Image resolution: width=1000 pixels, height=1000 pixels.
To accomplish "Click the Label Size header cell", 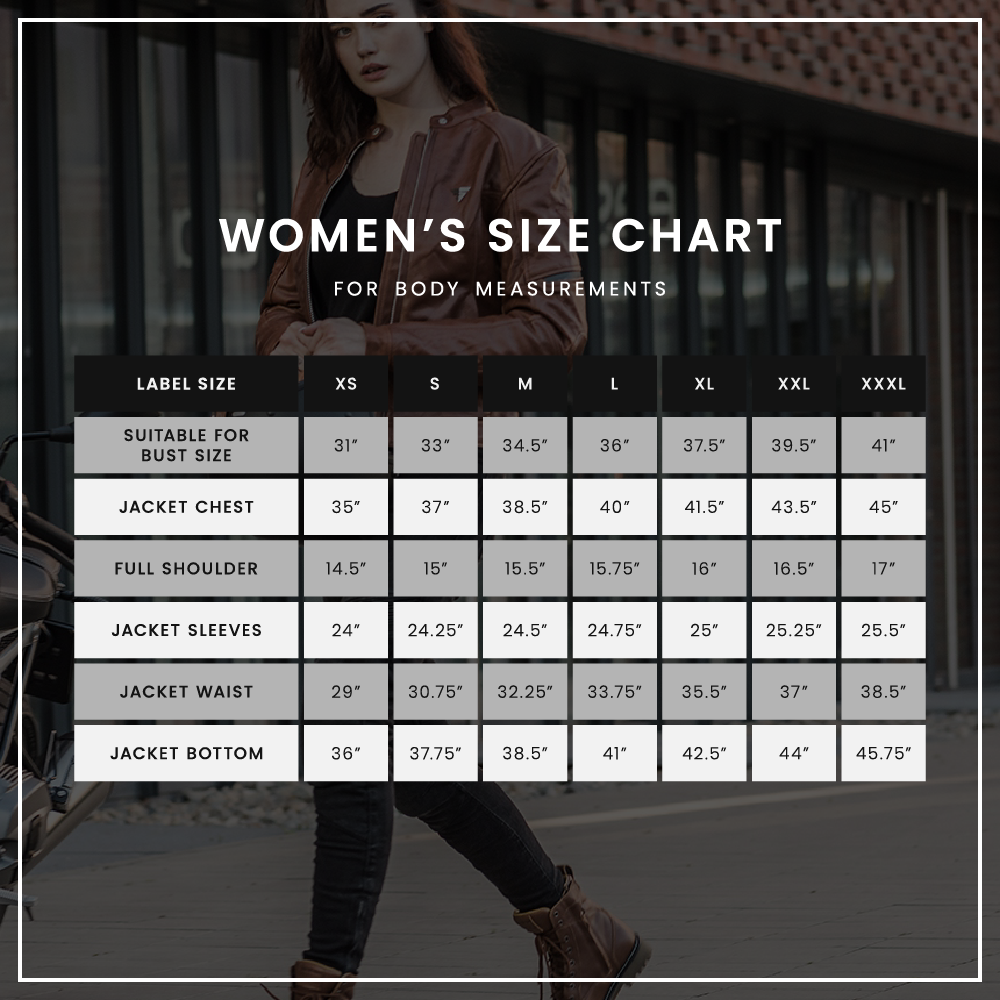I will point(186,383).
